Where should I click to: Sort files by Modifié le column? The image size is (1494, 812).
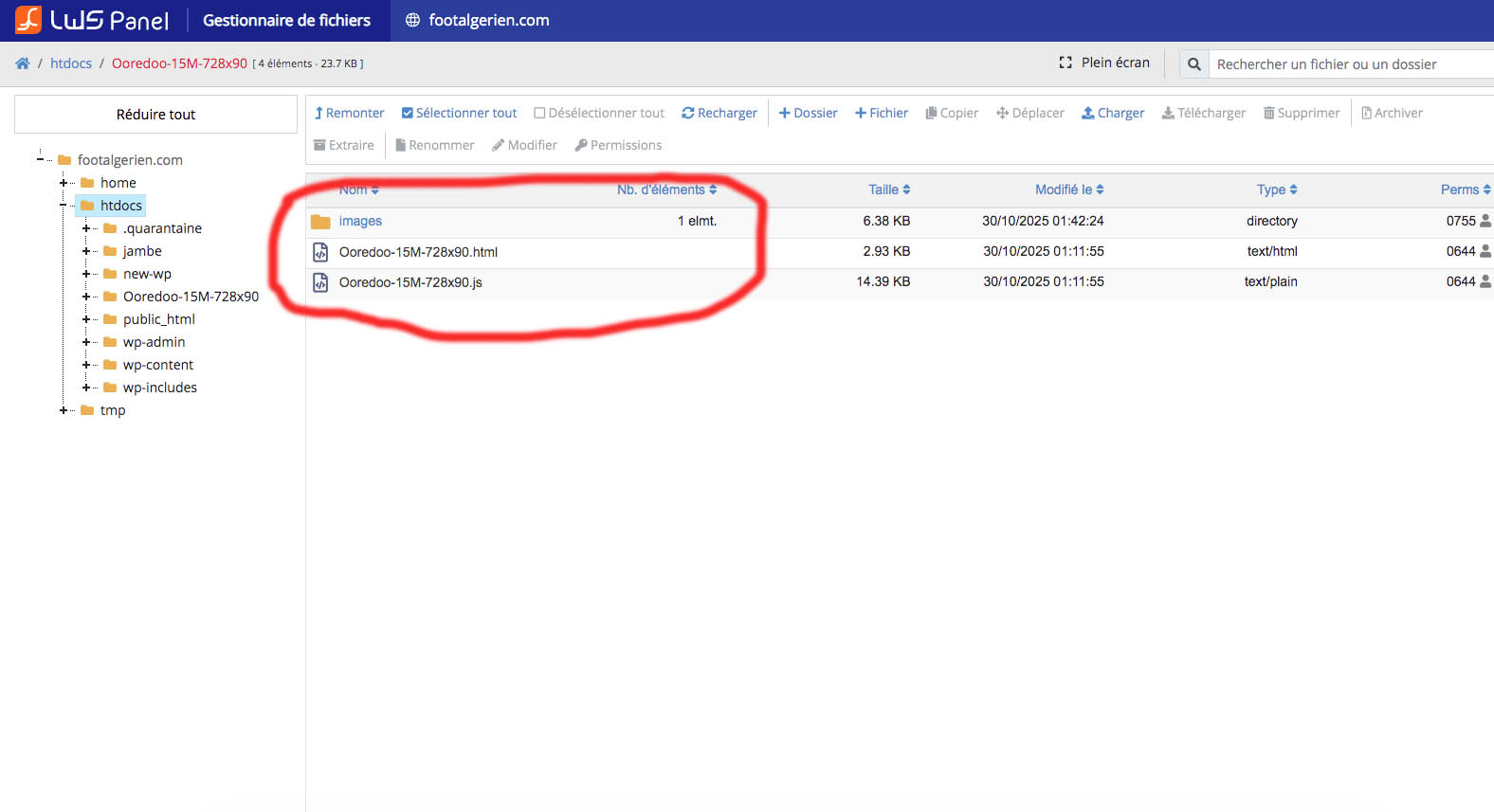(1069, 189)
